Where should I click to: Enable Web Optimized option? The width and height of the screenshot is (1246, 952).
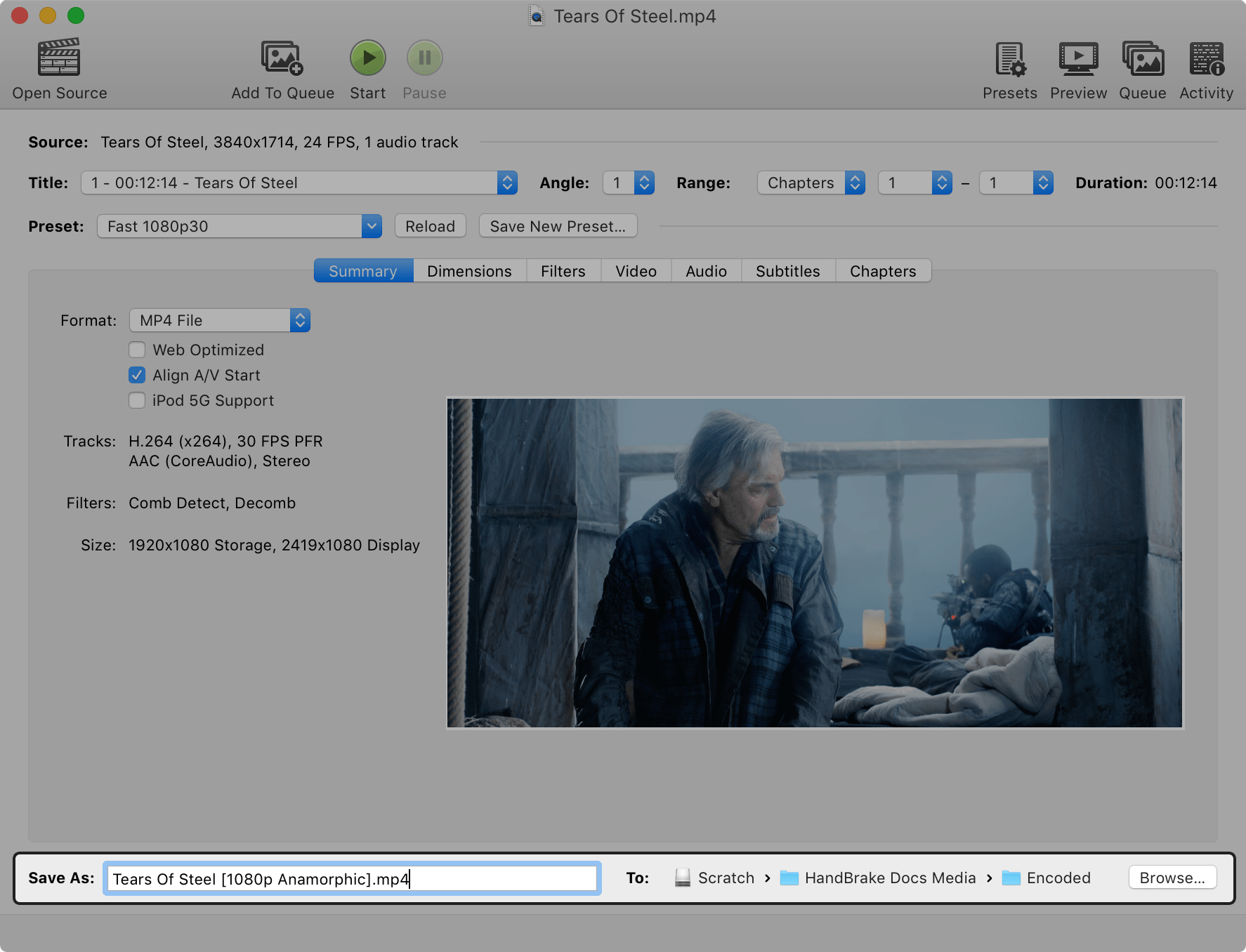[137, 350]
